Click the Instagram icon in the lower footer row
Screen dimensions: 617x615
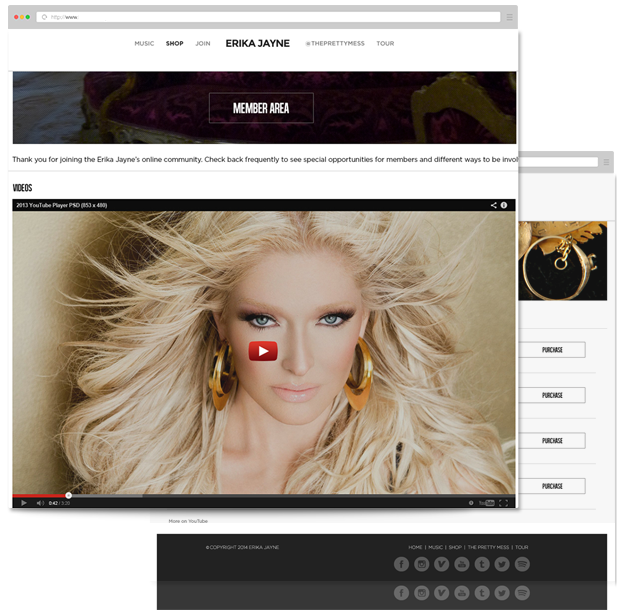[421, 593]
